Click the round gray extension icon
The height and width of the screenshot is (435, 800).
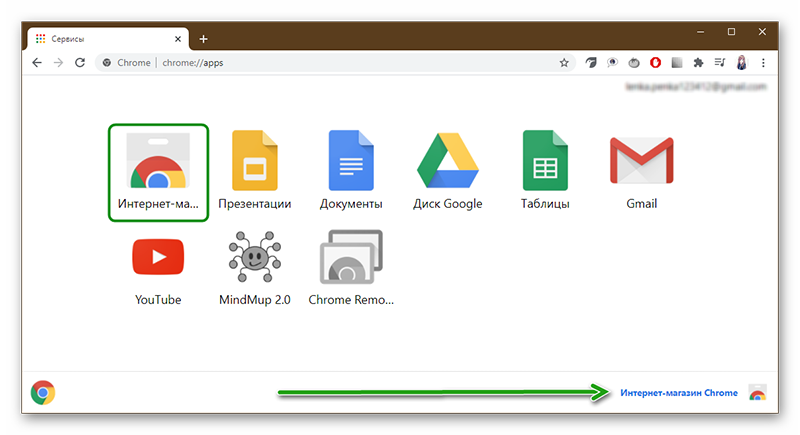pyautogui.click(x=634, y=63)
